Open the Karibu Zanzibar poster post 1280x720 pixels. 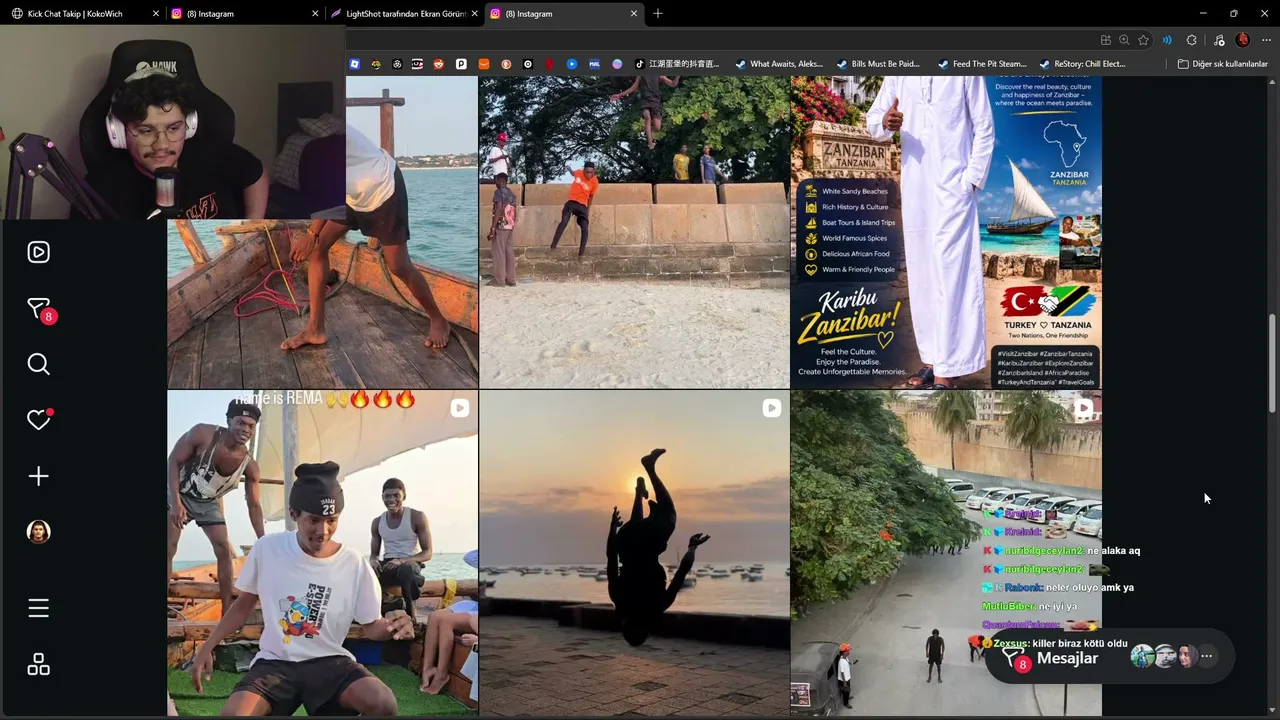coord(946,232)
